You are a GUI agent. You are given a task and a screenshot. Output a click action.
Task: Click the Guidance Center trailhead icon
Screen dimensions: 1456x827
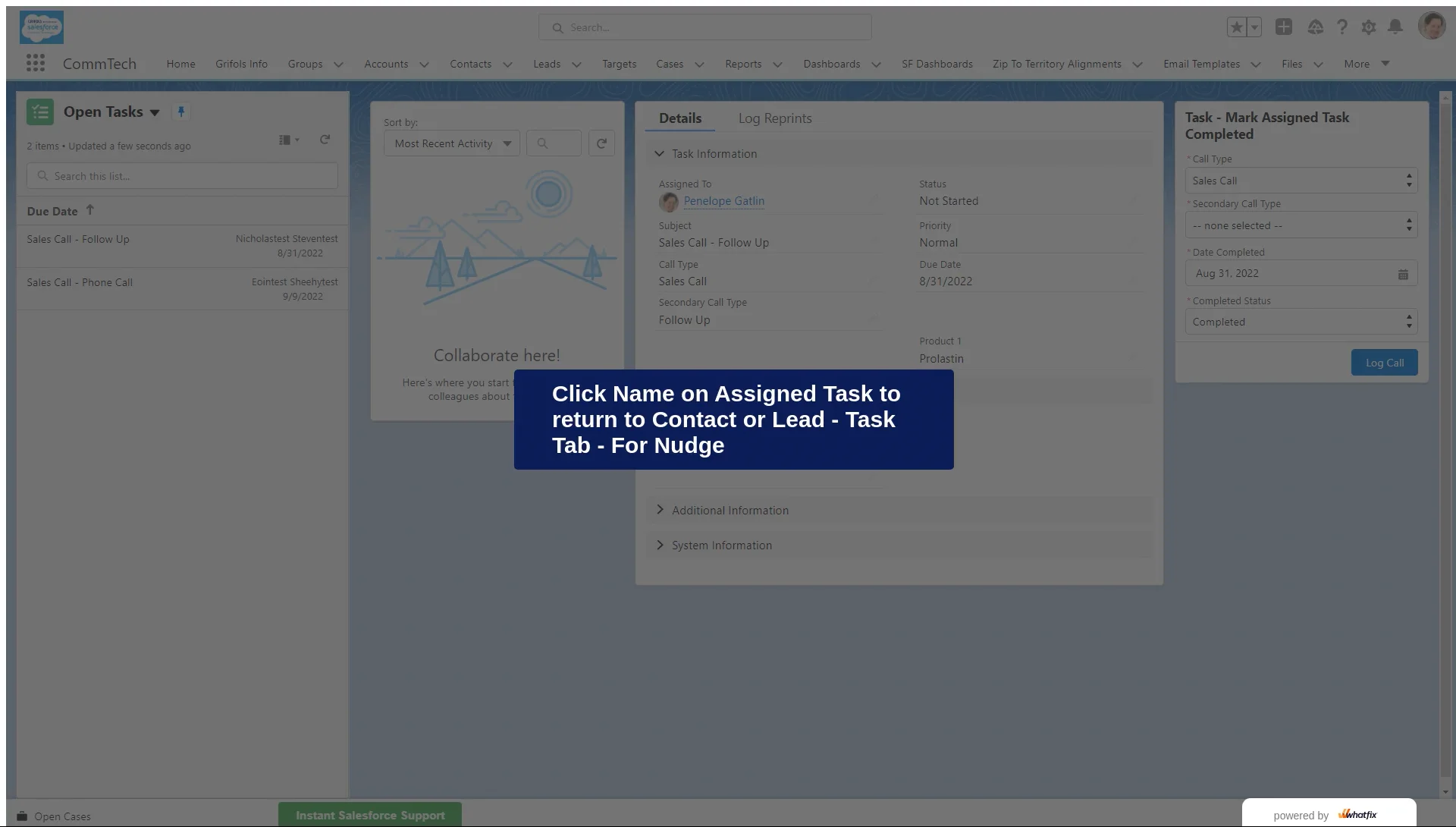(x=1316, y=27)
